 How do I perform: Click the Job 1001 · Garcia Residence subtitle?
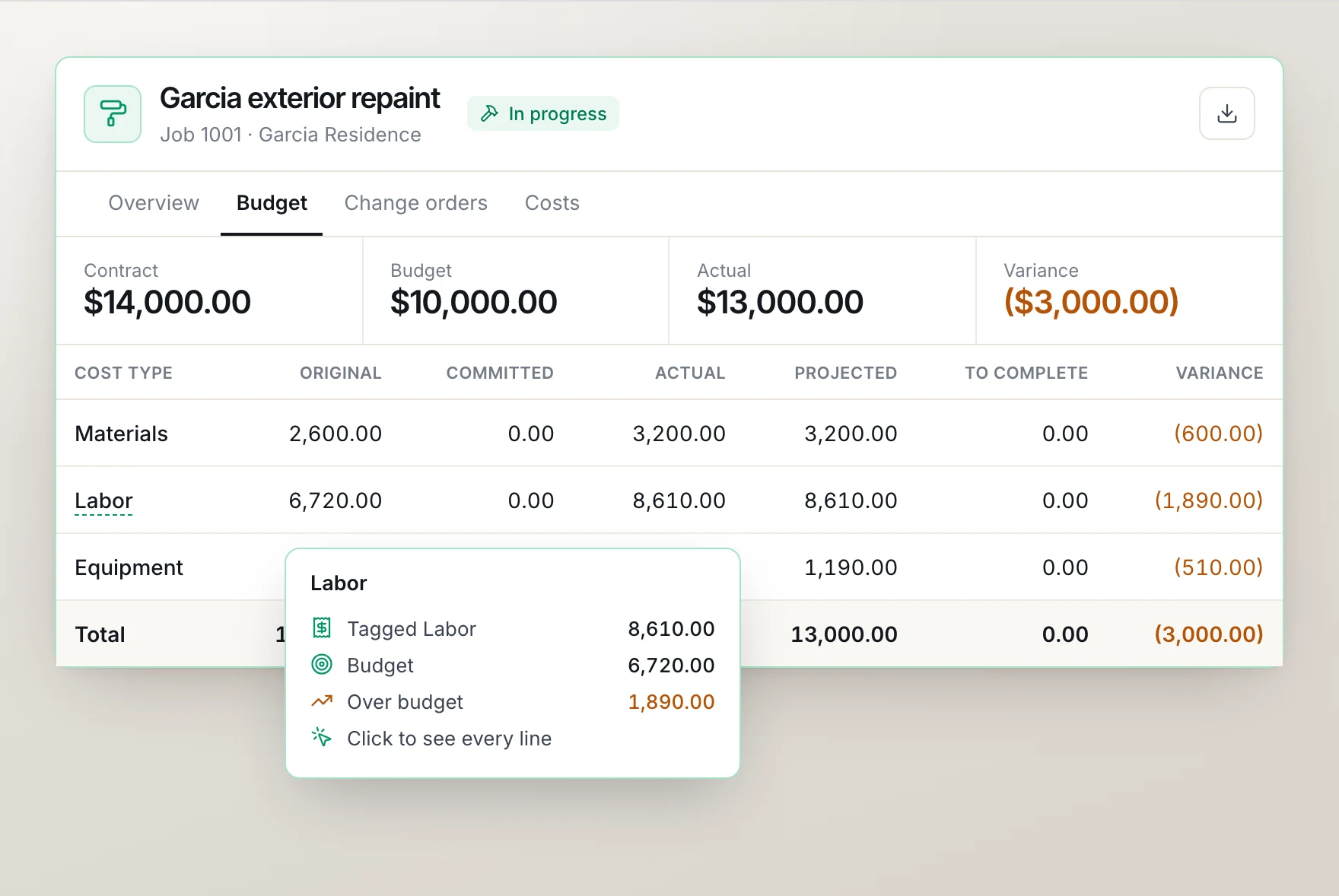coord(291,135)
